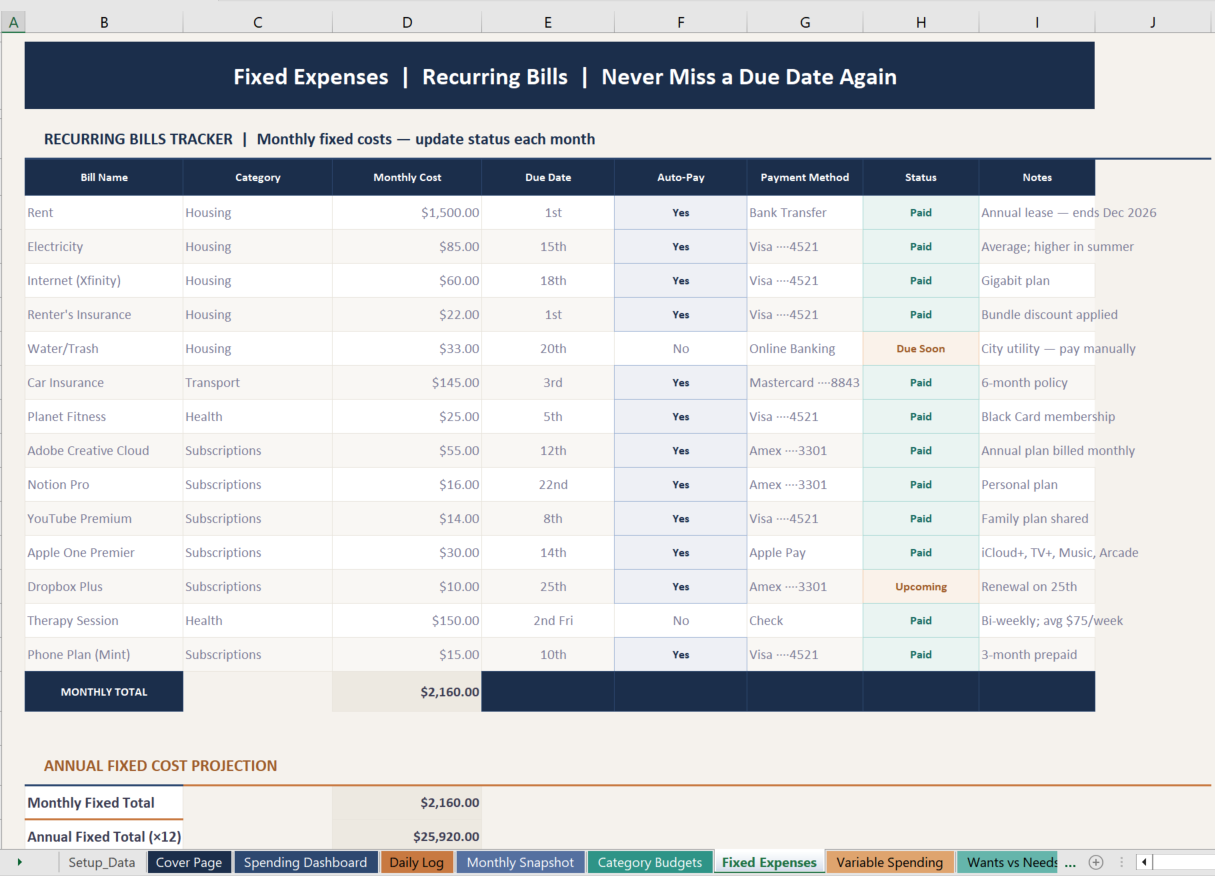Open the Spending Dashboard tab
The width and height of the screenshot is (1215, 876).
point(305,862)
